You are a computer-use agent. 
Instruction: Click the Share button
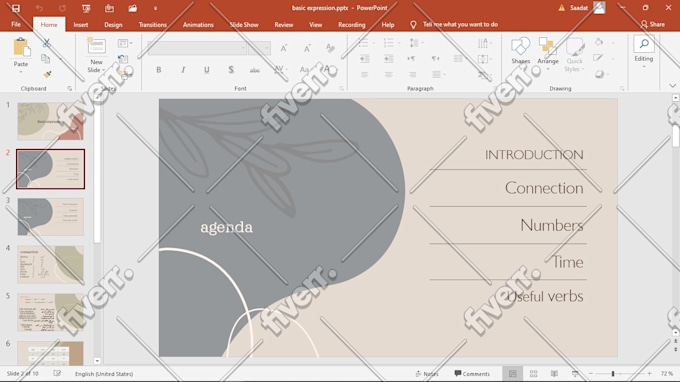pos(653,24)
